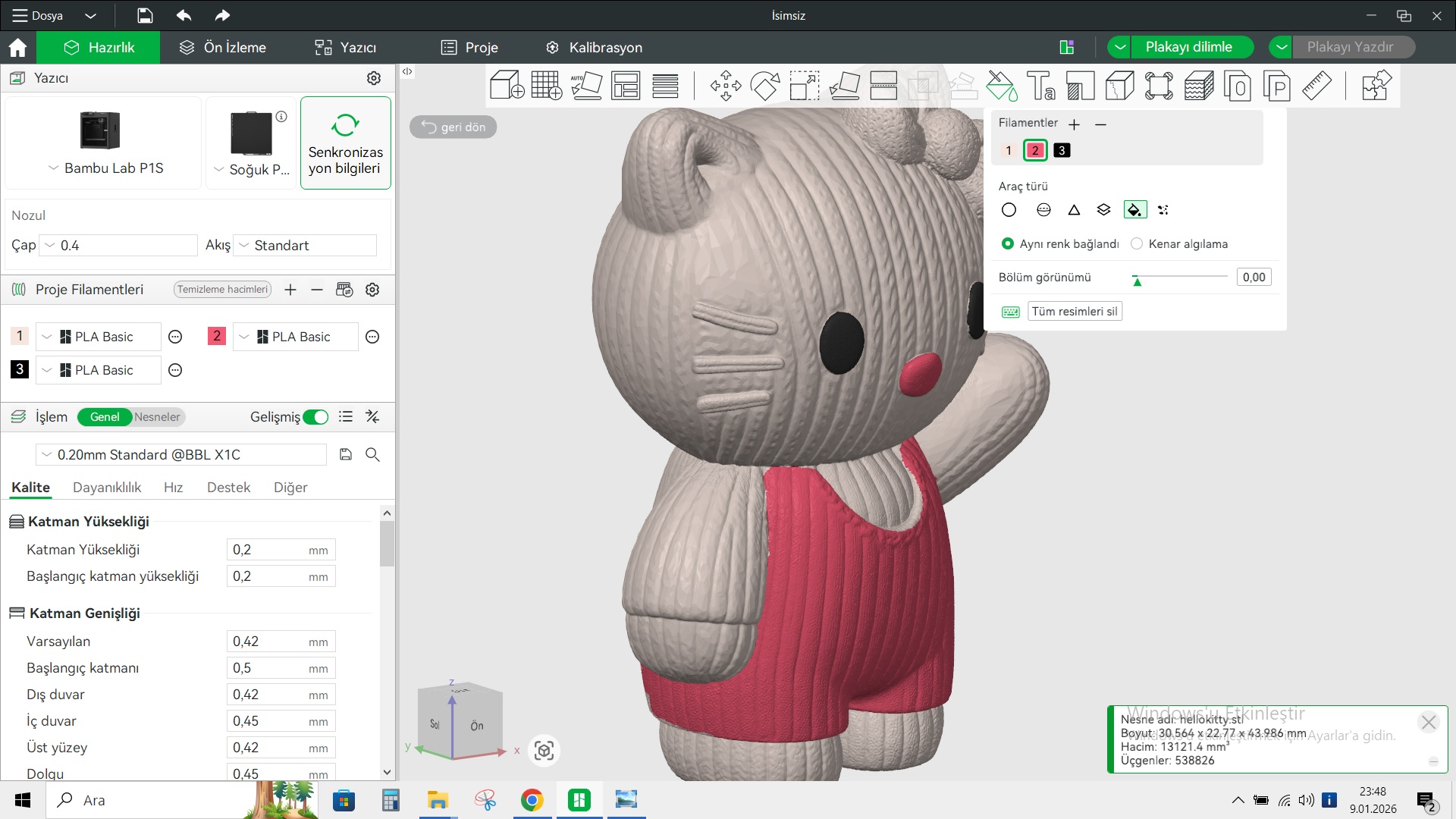1456x819 pixels.
Task: Open the nozzle Çap 0.4 dropdown
Action: 118,246
